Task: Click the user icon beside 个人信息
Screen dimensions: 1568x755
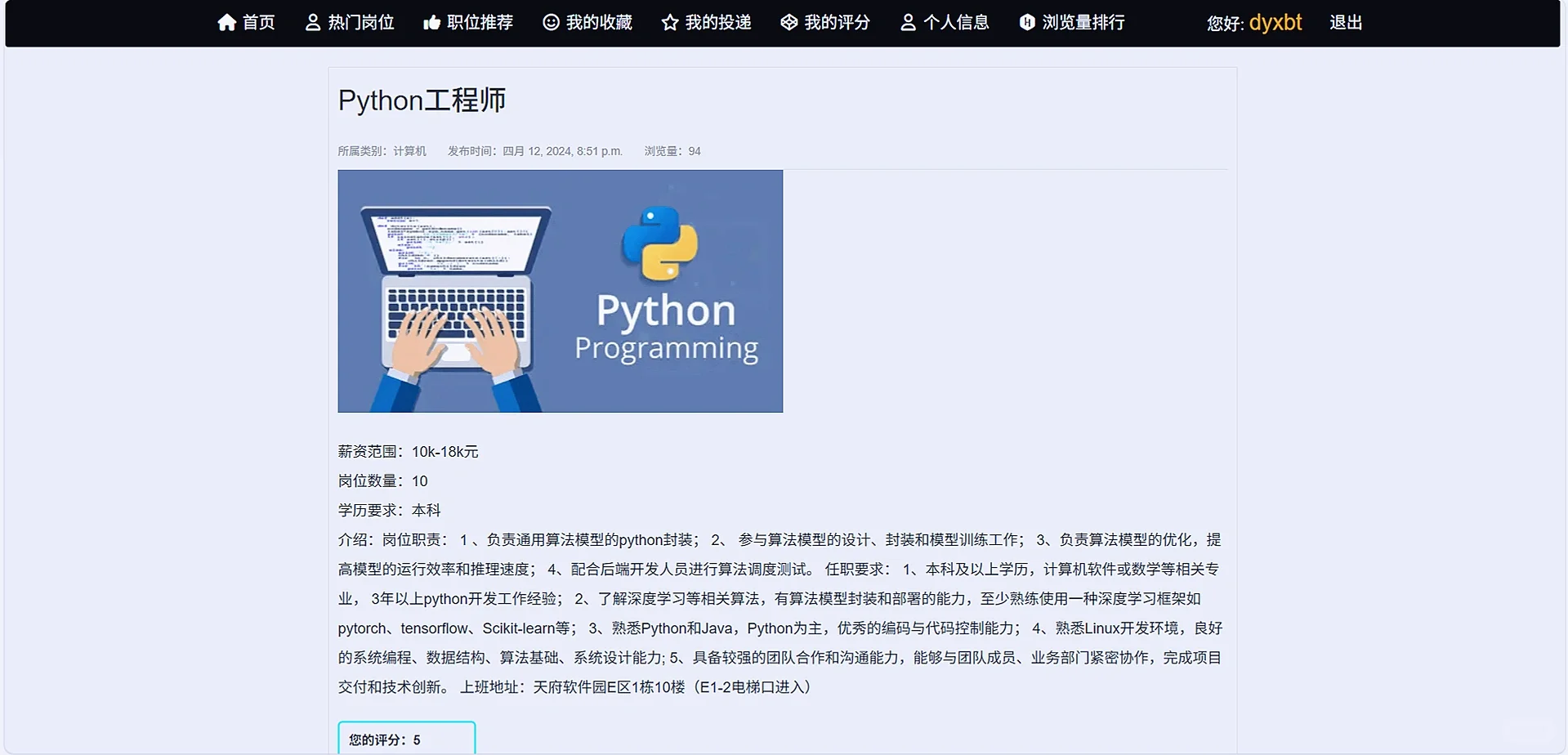Action: (x=908, y=23)
